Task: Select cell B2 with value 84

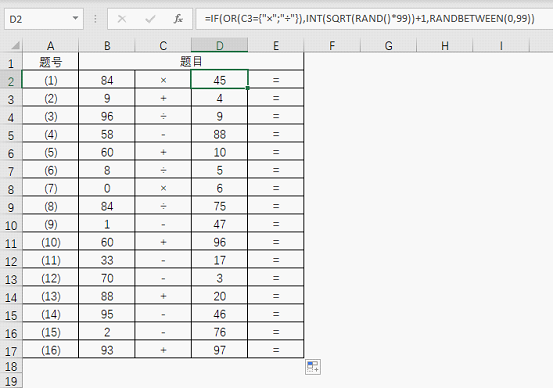Action: 107,80
